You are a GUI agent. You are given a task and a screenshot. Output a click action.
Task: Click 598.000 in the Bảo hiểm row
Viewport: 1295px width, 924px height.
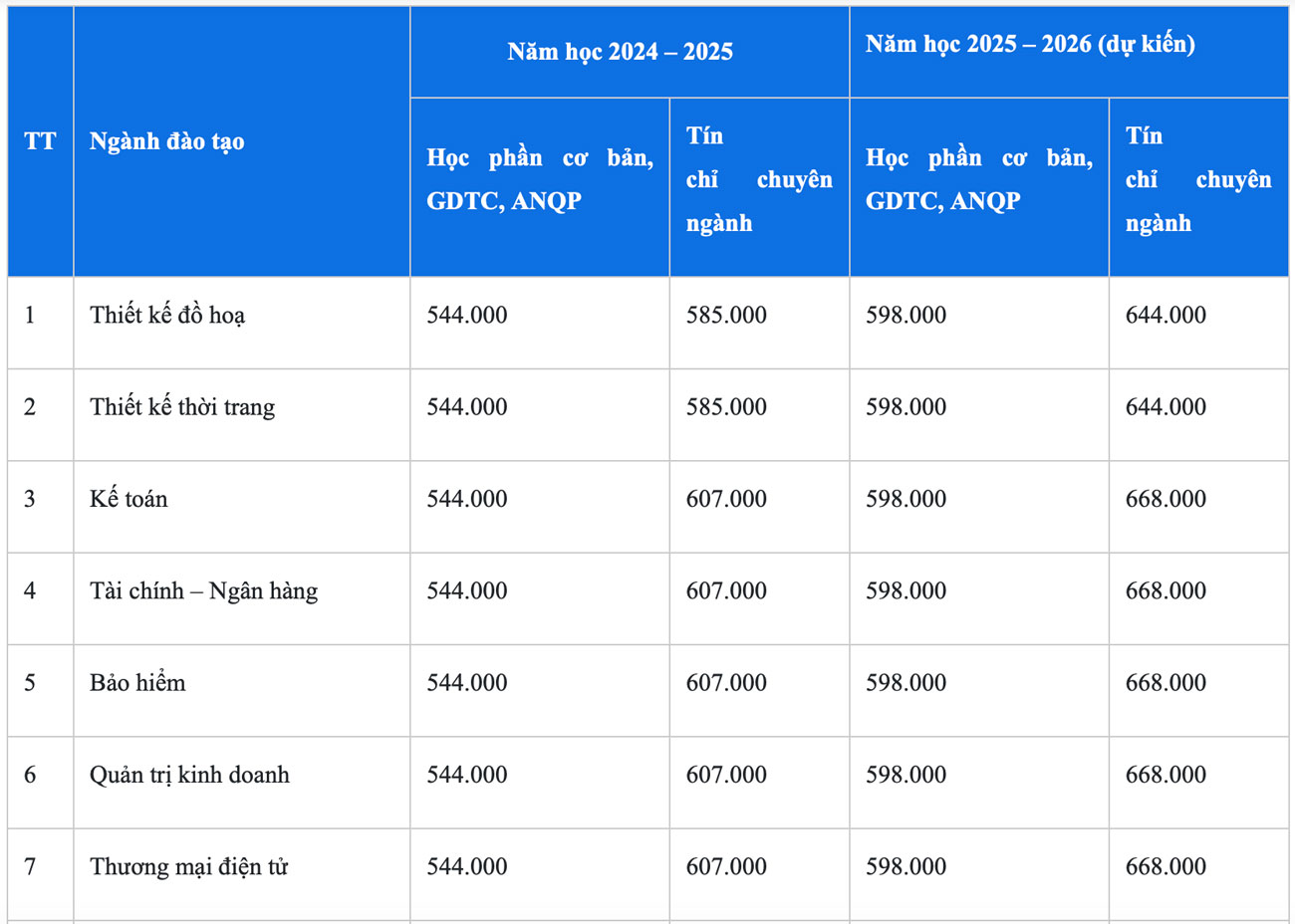click(906, 683)
